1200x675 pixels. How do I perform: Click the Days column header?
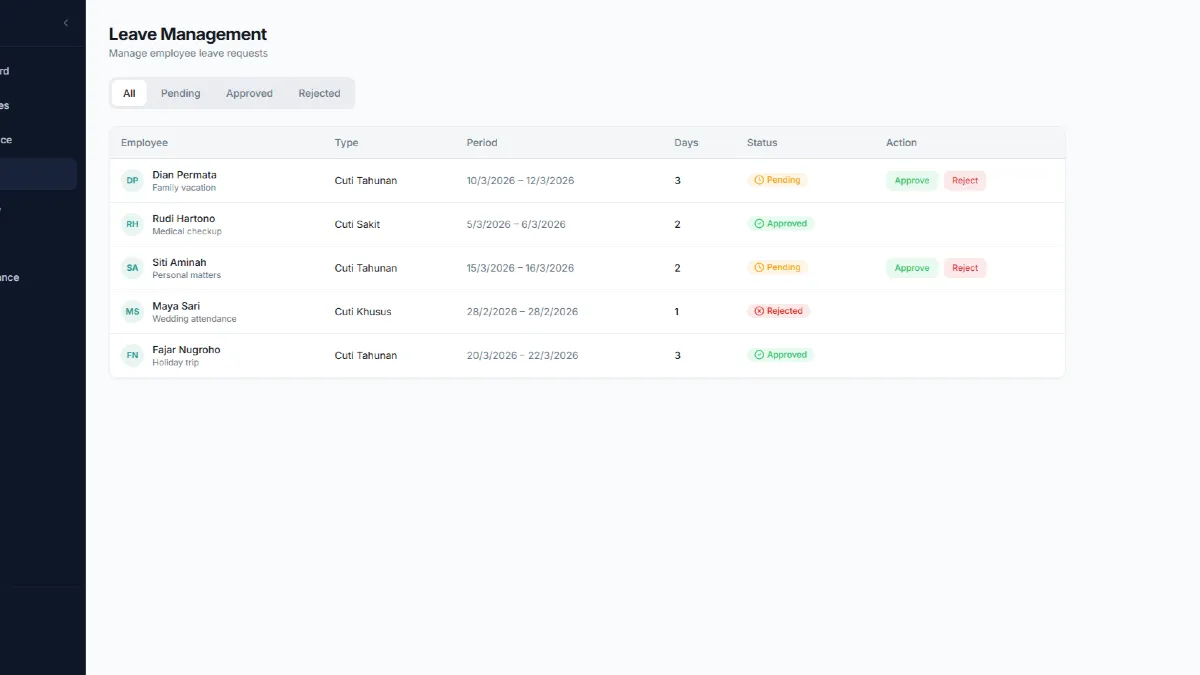[686, 143]
